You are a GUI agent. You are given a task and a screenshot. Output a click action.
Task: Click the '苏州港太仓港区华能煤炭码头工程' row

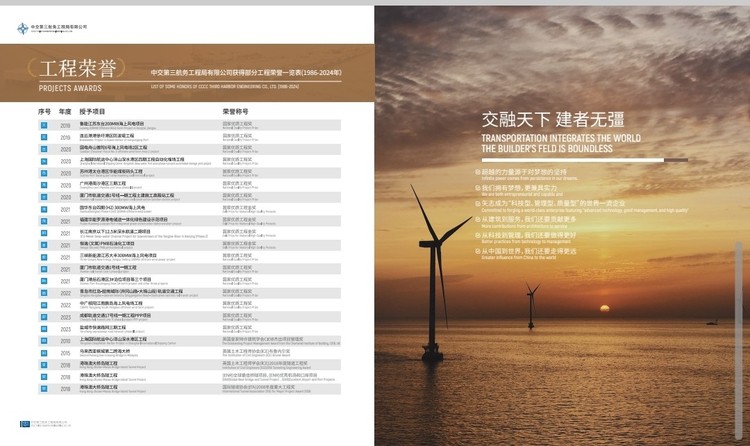pyautogui.click(x=189, y=173)
